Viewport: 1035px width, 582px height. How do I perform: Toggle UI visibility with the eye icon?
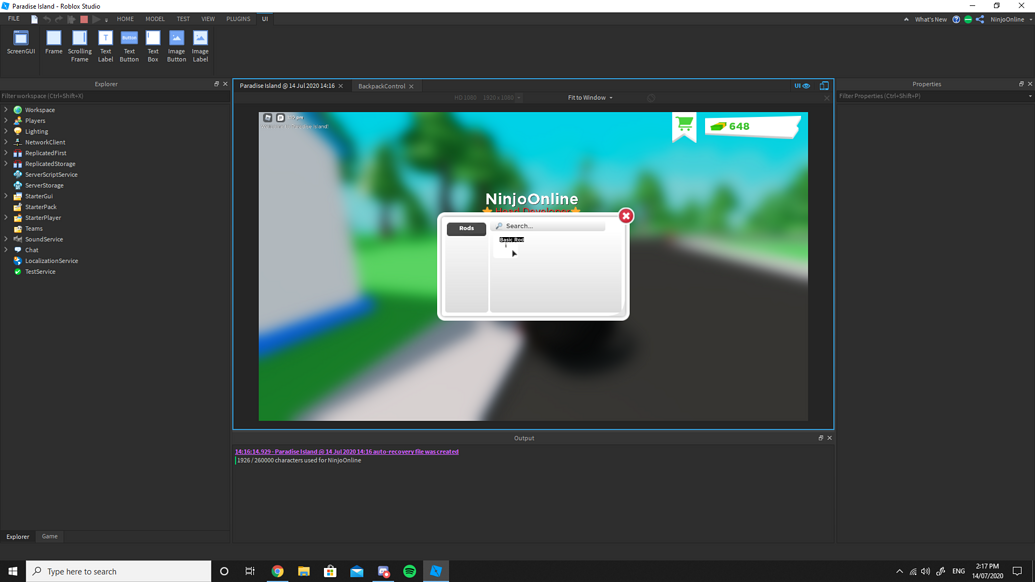[x=806, y=86]
